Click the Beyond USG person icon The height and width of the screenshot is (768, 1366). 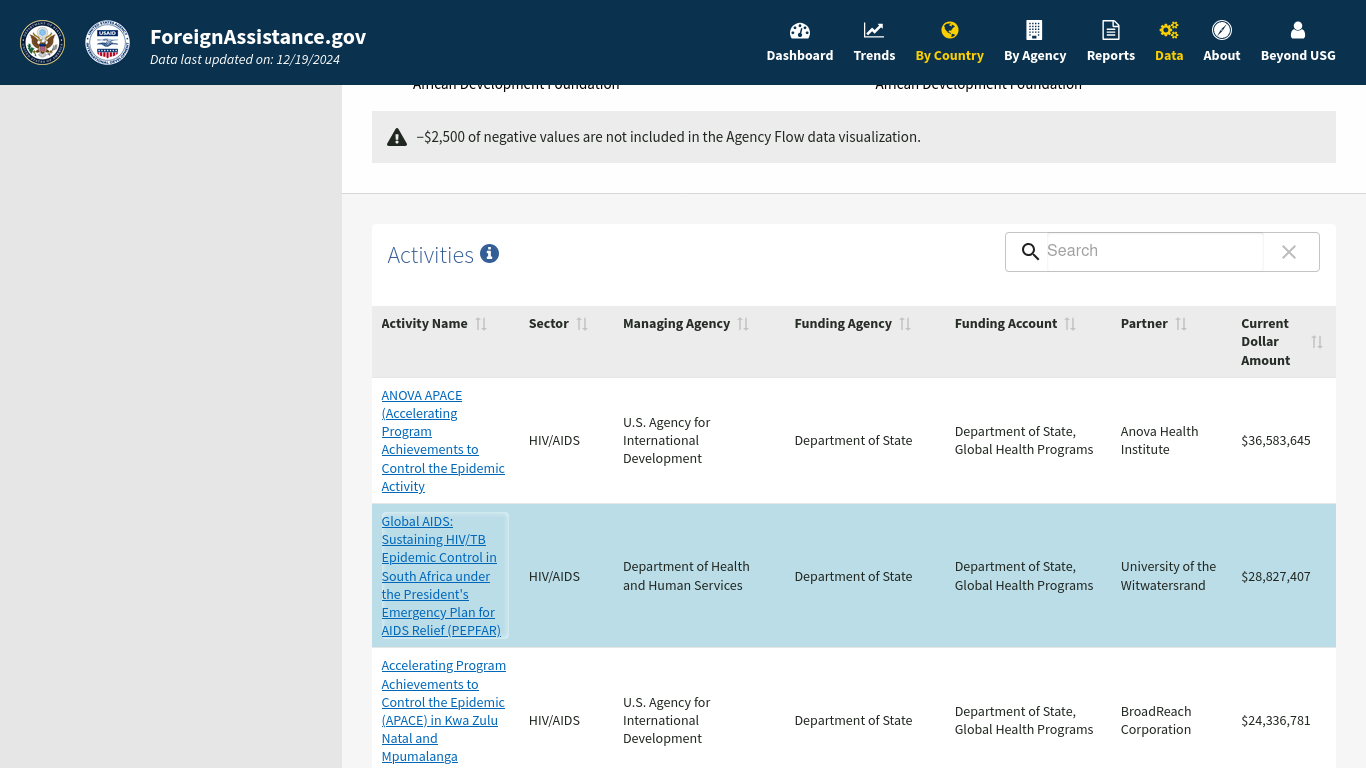tap(1298, 30)
